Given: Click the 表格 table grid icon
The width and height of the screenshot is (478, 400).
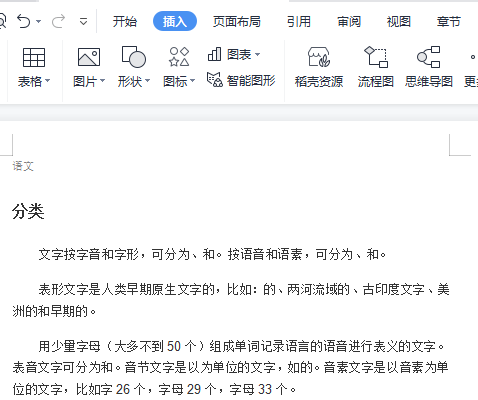Looking at the screenshot, I should coord(34,57).
